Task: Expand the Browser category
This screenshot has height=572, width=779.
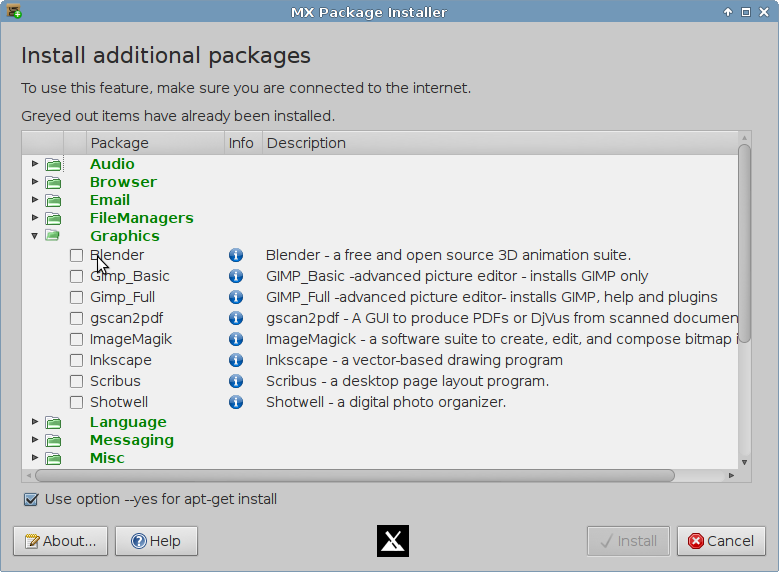Action: pyautogui.click(x=35, y=181)
